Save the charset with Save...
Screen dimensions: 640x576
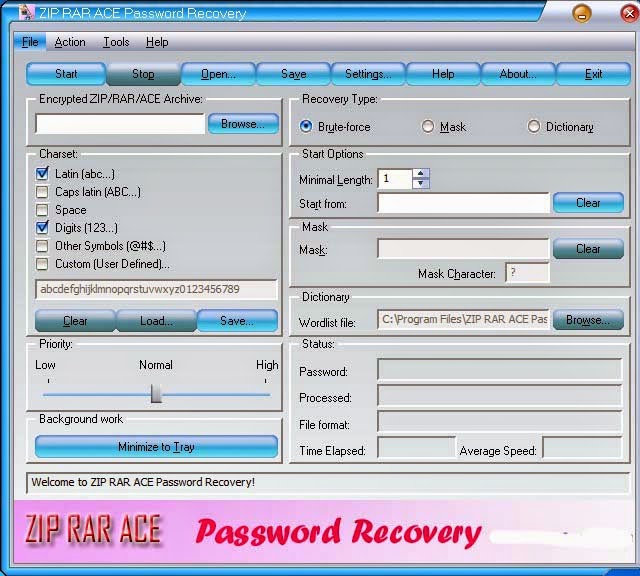coord(237,321)
